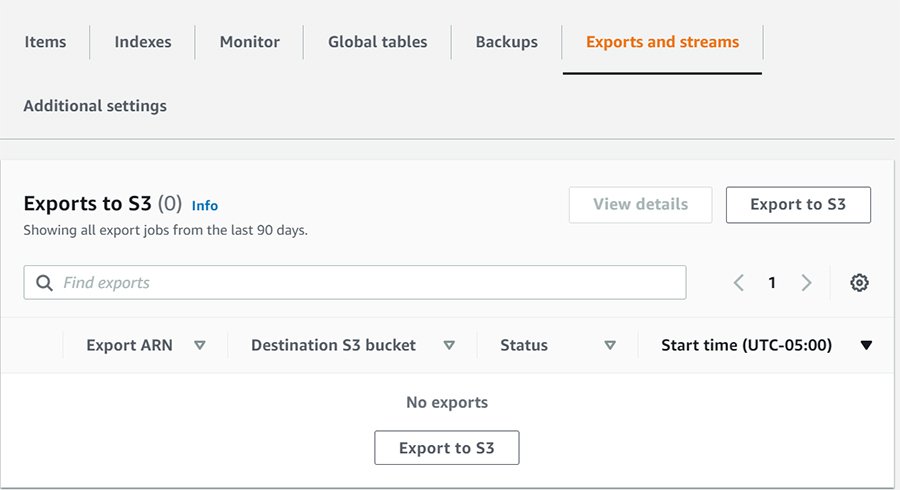
Task: Sort by Destination S3 bucket arrow
Action: coord(449,345)
